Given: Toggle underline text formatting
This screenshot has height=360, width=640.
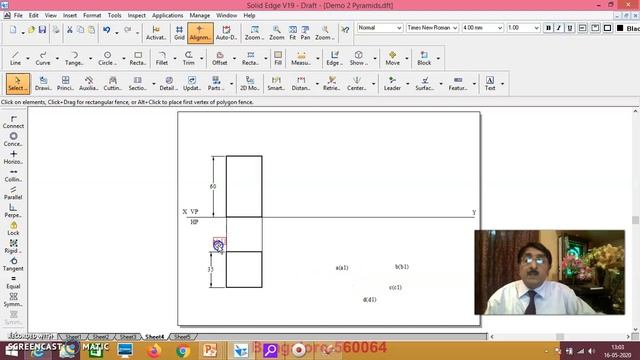Looking at the screenshot, I should point(570,28).
